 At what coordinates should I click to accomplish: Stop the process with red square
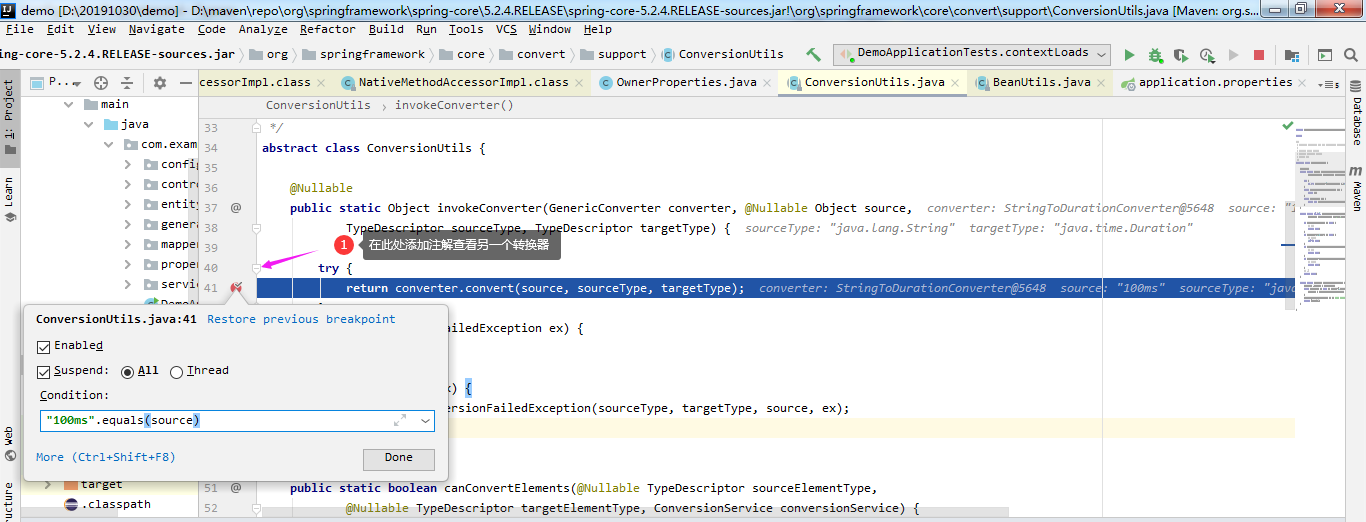(x=1259, y=55)
